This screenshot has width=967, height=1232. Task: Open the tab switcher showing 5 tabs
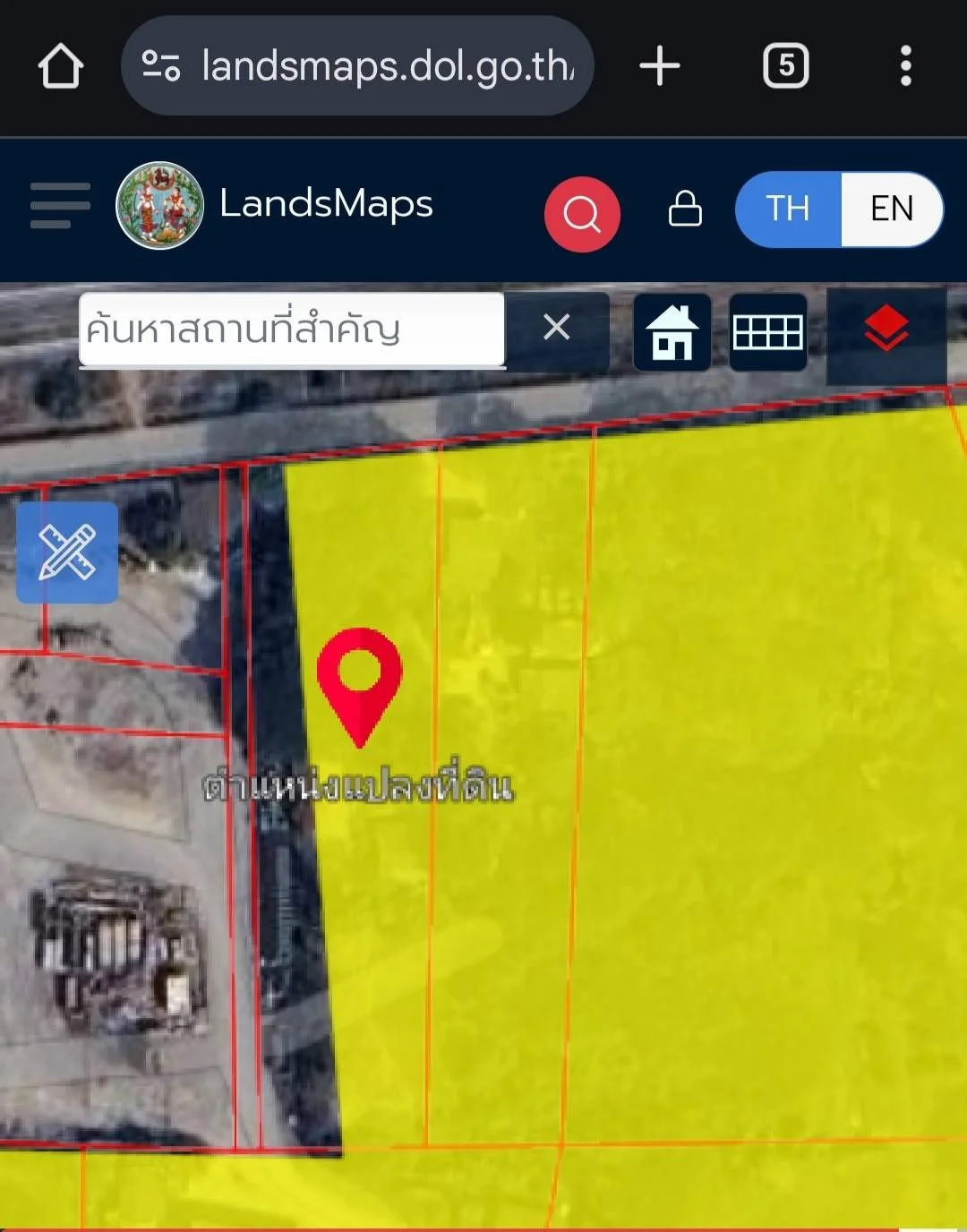point(785,66)
